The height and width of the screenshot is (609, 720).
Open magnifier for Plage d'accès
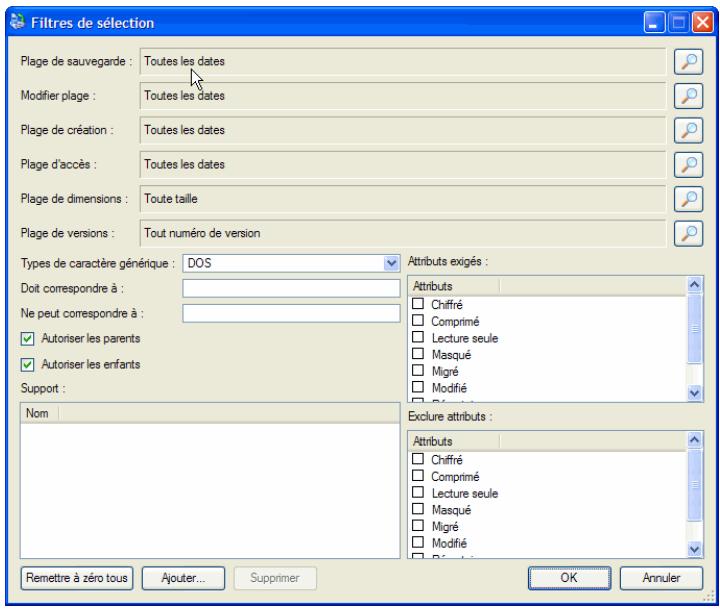[x=688, y=165]
